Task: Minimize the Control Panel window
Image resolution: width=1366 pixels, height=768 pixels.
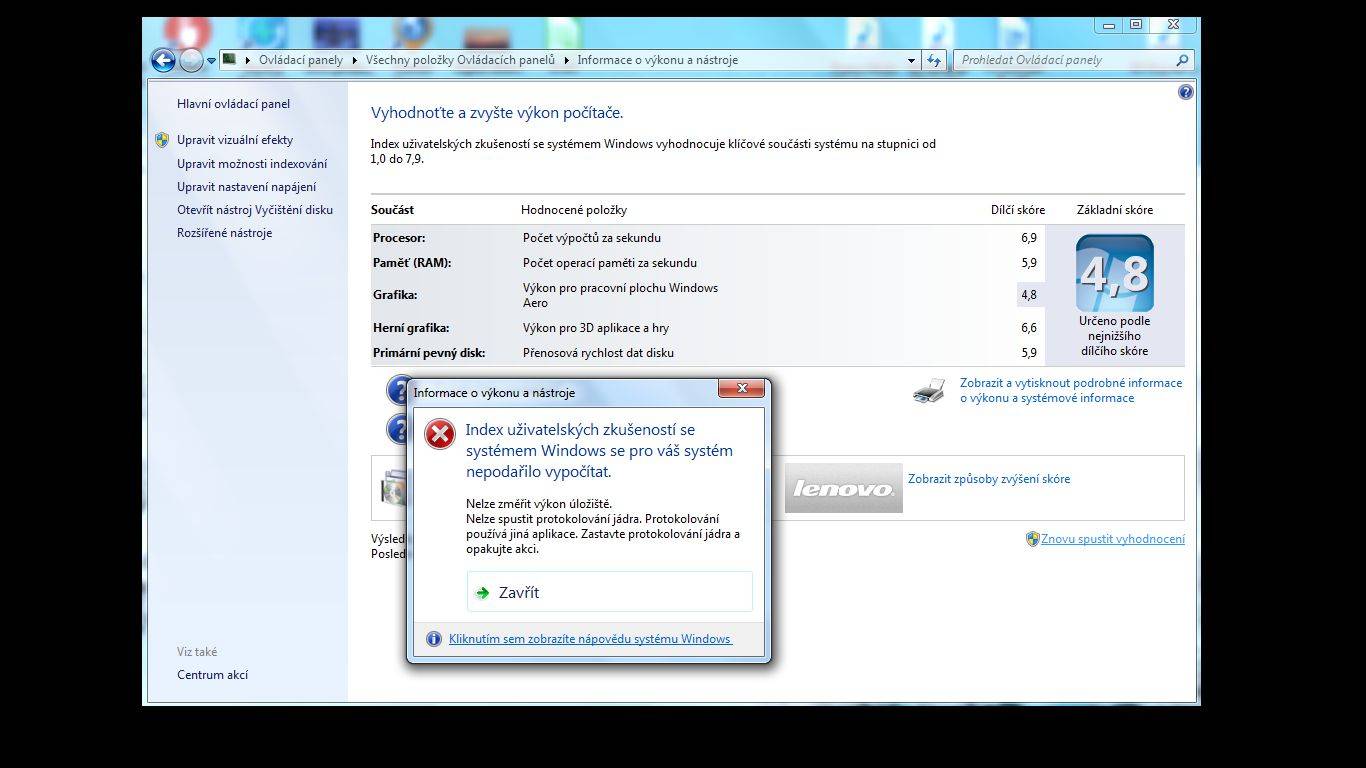Action: tap(1108, 25)
